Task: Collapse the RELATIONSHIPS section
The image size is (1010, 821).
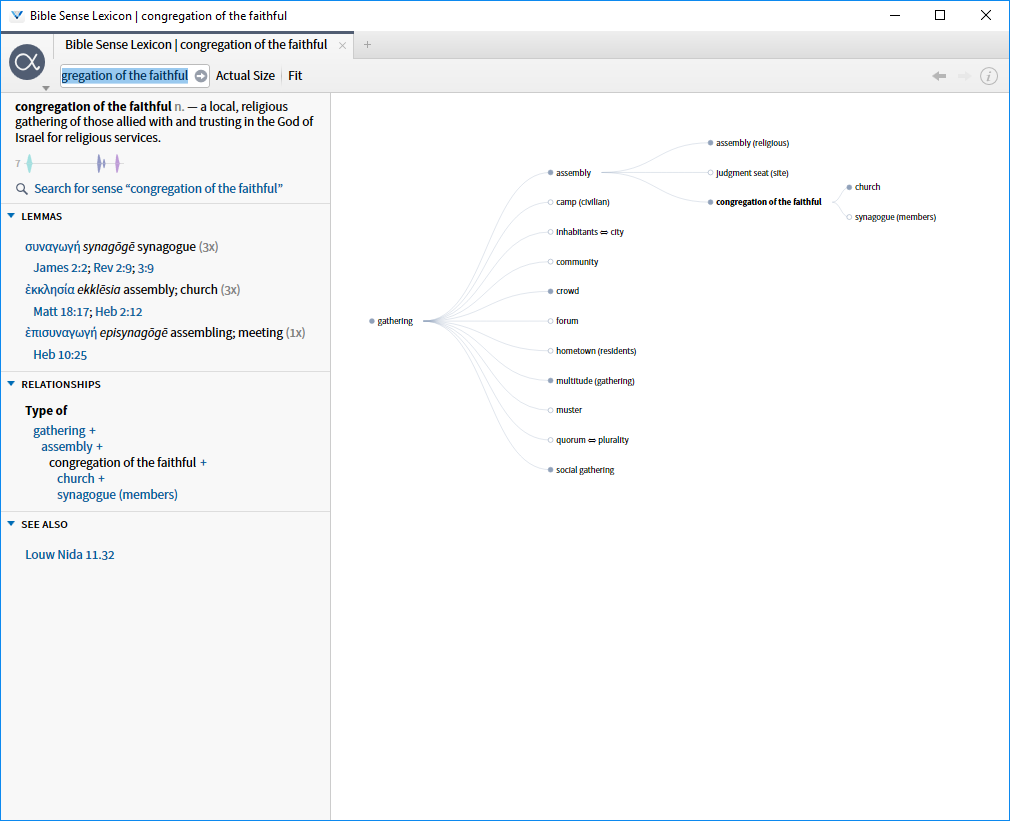Action: pos(11,384)
